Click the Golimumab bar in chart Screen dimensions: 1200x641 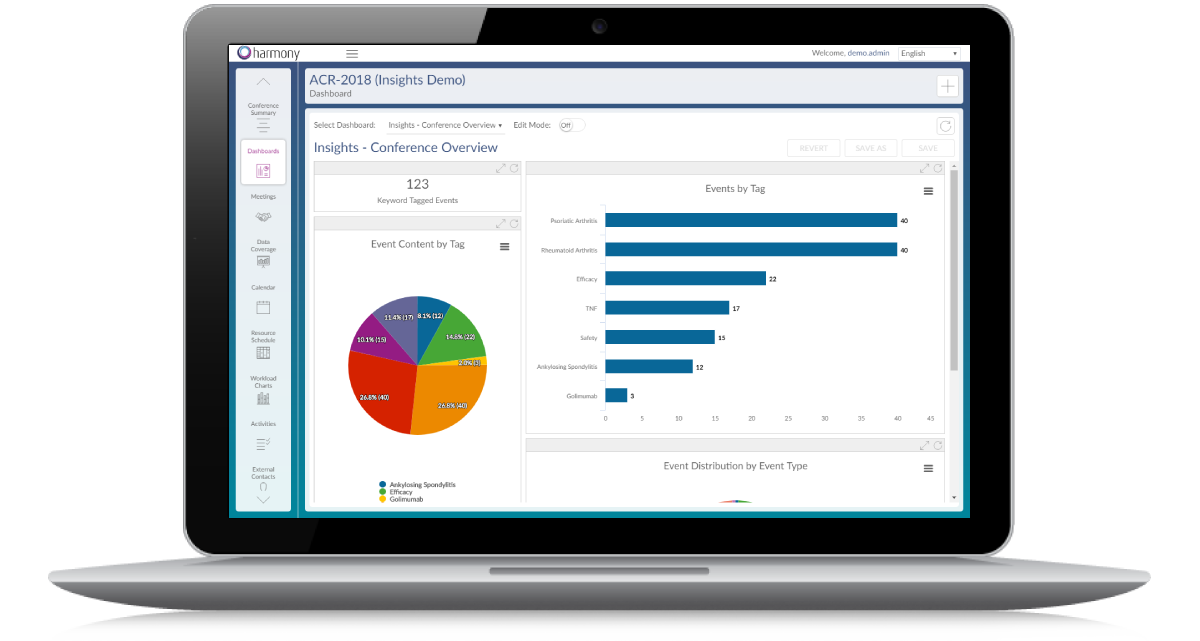616,396
